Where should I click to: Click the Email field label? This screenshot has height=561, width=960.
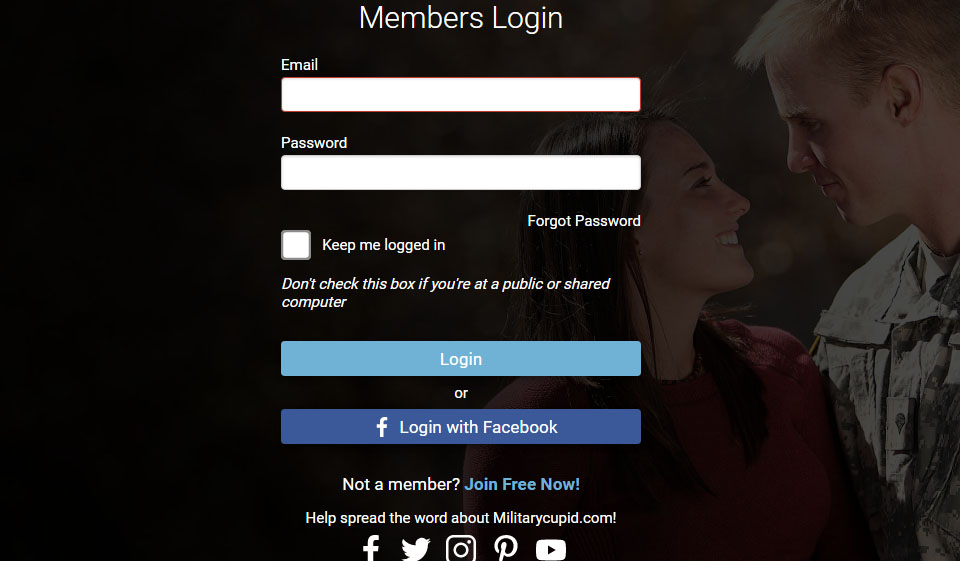(x=299, y=65)
